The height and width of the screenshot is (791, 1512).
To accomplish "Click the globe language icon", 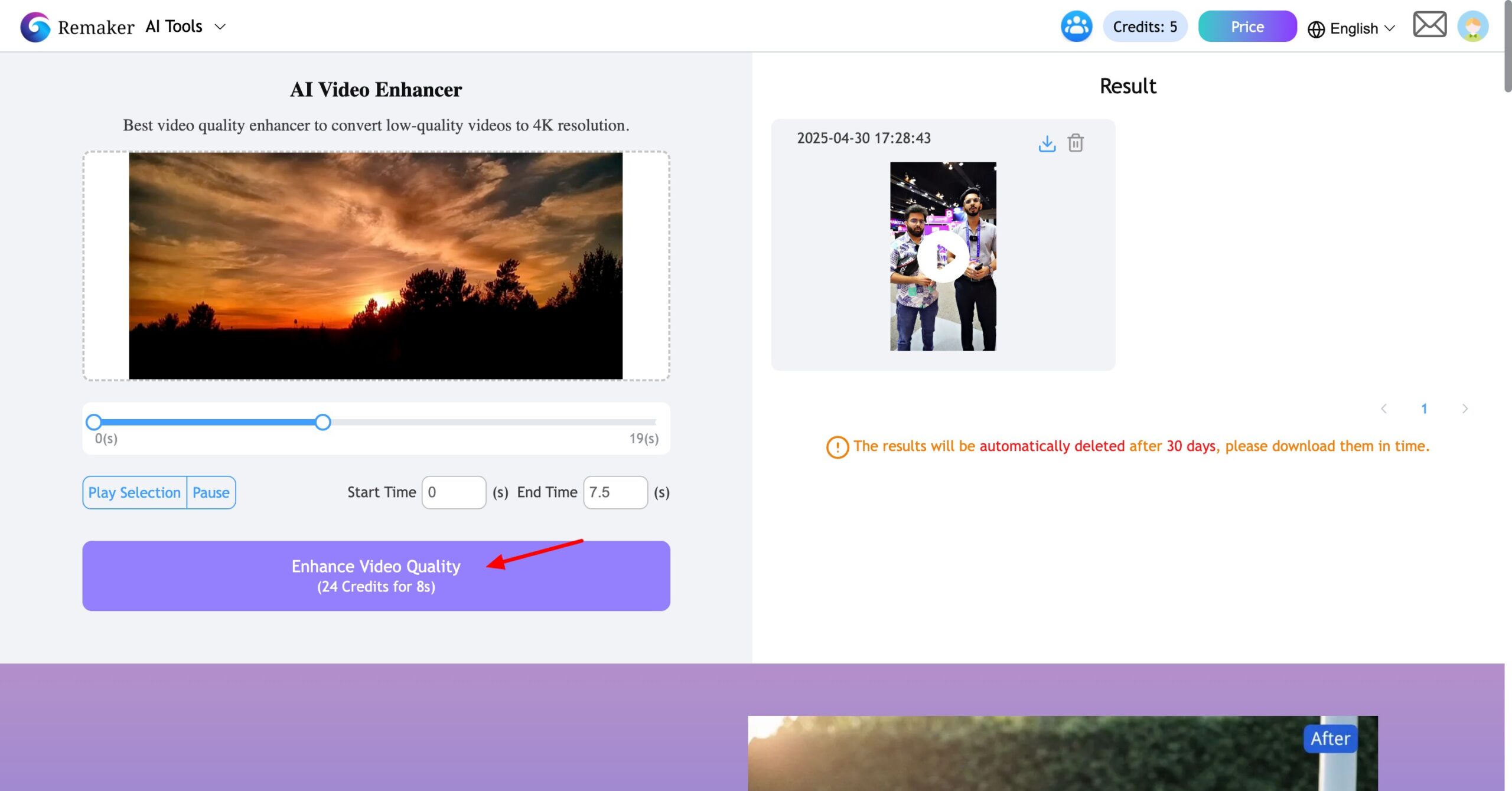I will point(1316,29).
